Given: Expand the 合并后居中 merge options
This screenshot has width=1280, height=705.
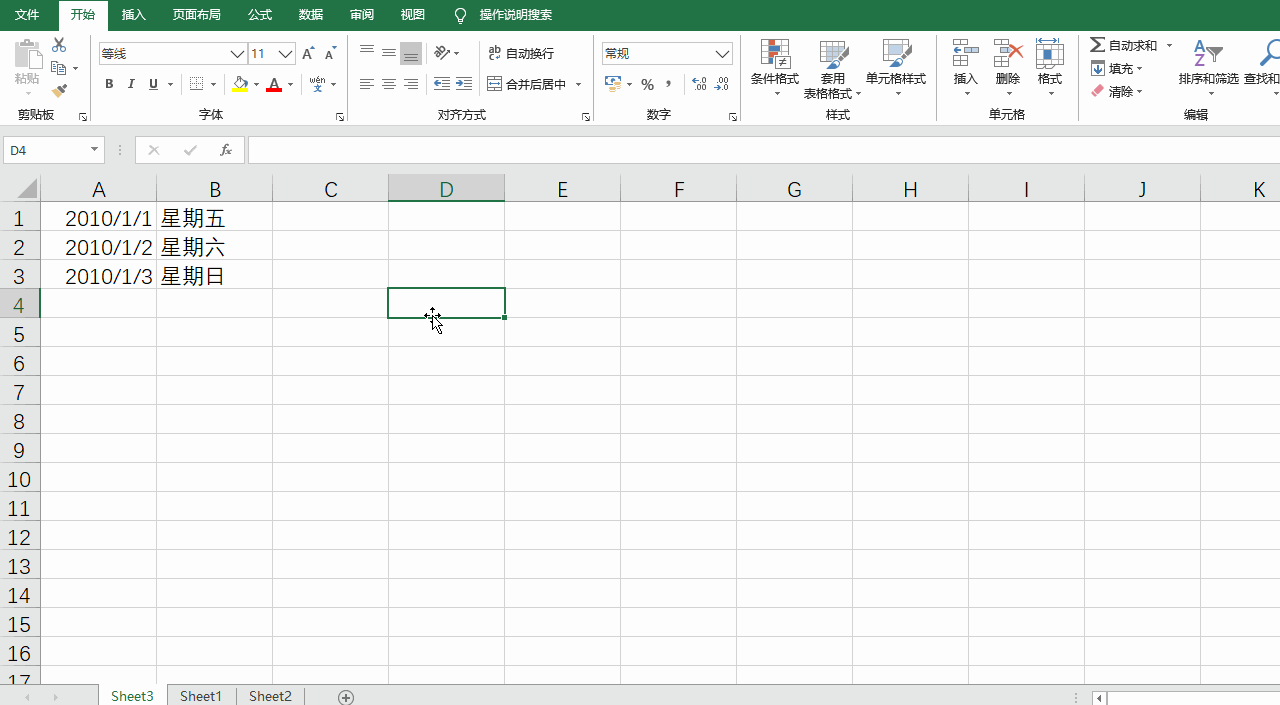Looking at the screenshot, I should (577, 85).
